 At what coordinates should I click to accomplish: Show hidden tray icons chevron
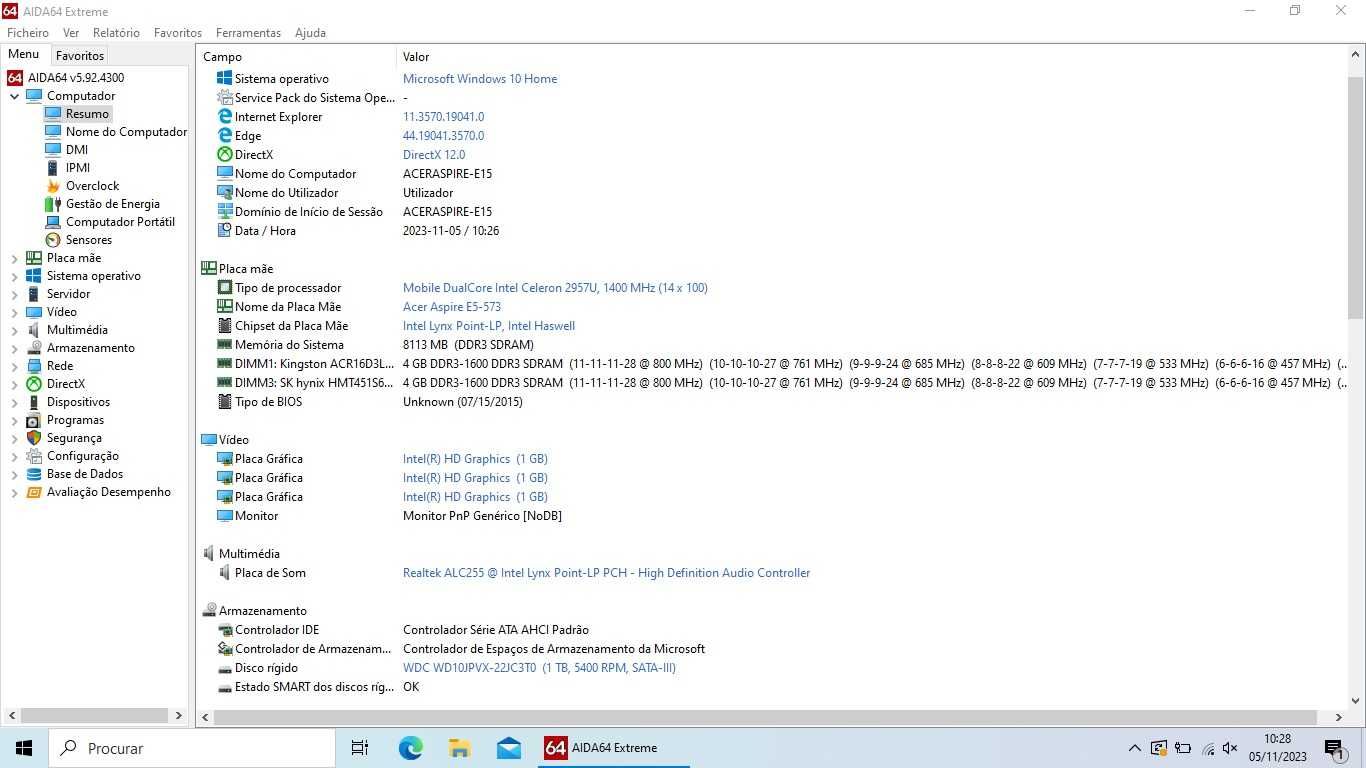1134,748
